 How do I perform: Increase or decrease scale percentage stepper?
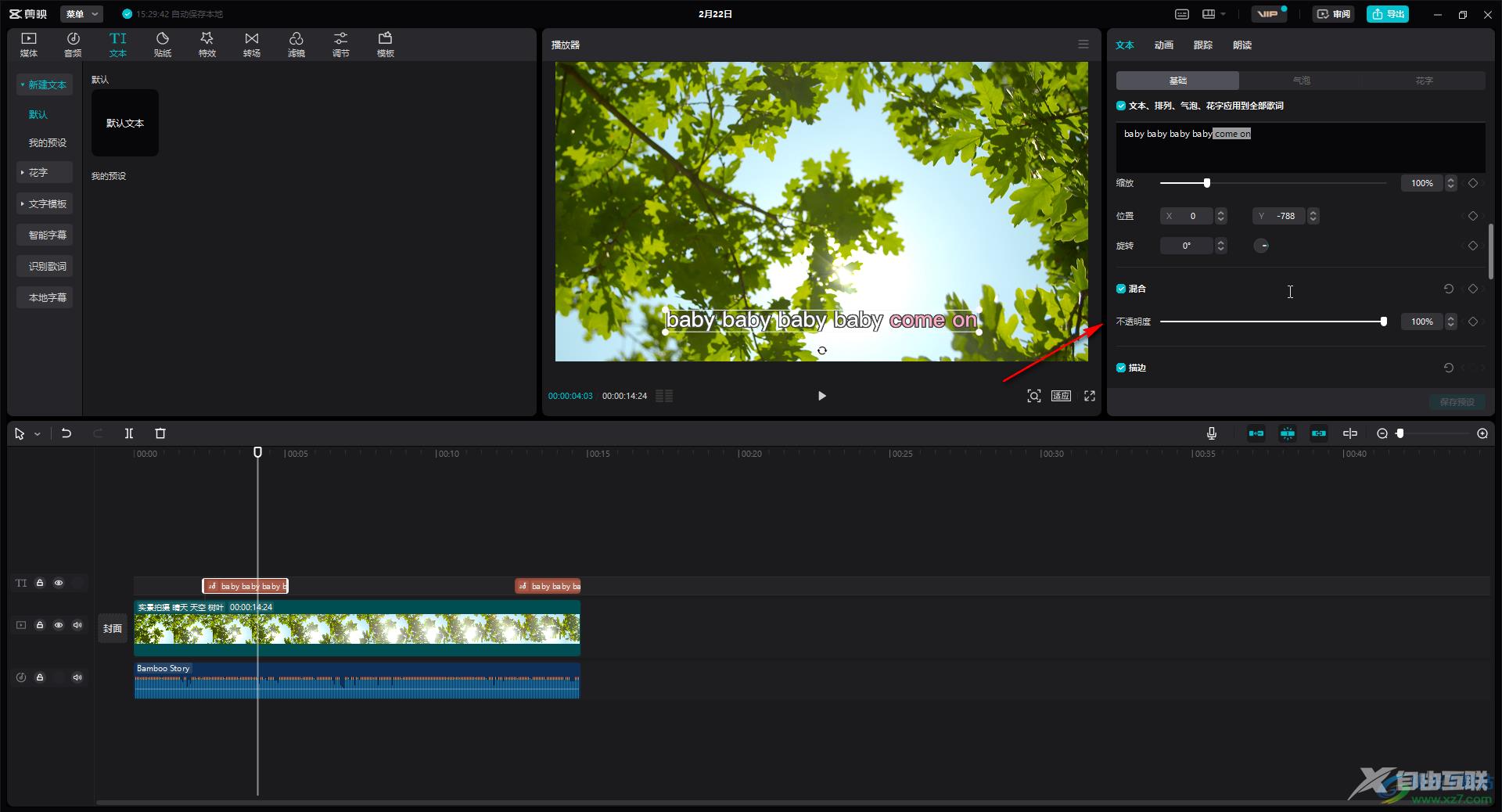1451,183
